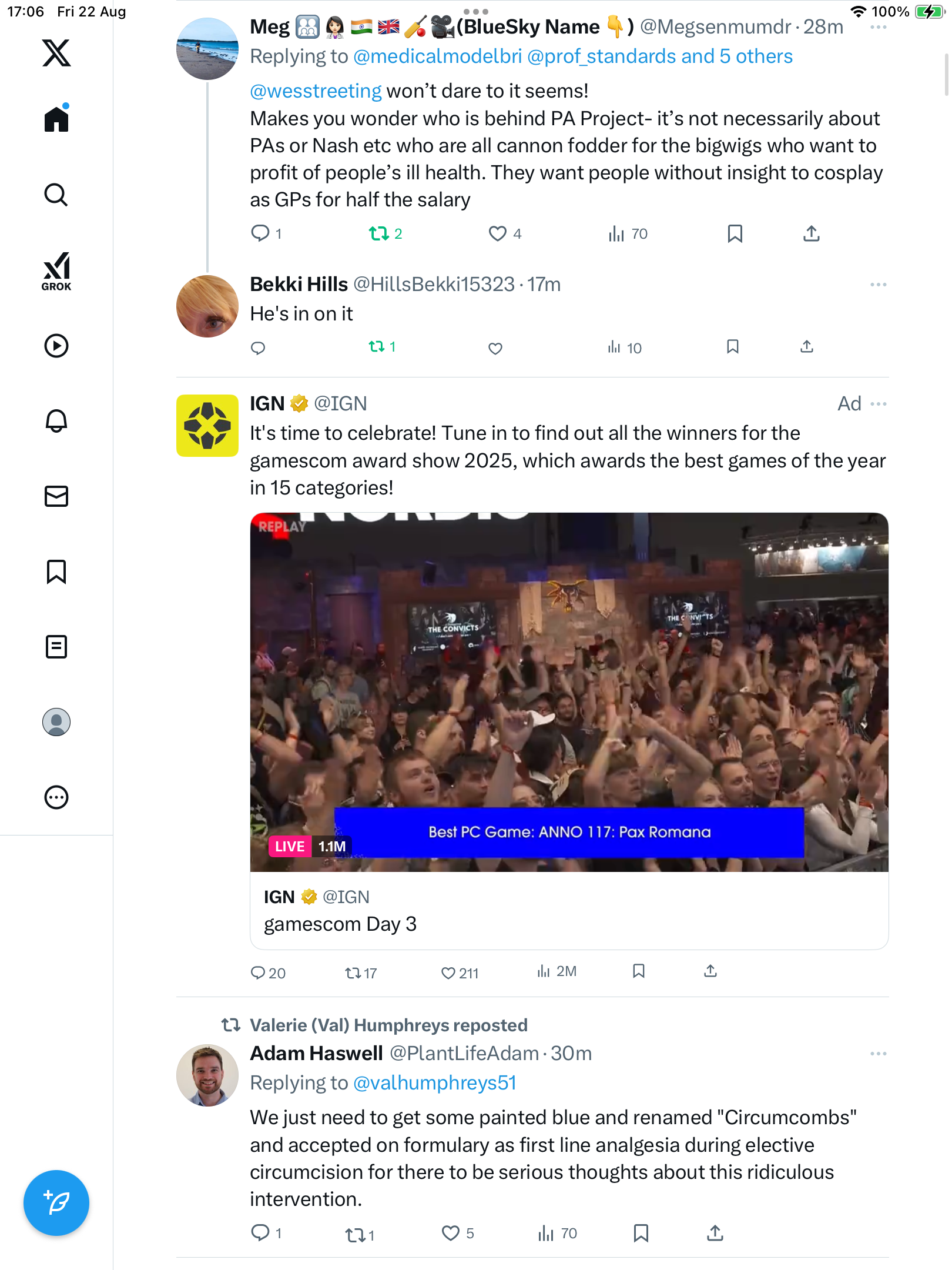Toggle bookmark on Adam Haswell's post
The width and height of the screenshot is (952, 1270).
(x=641, y=1233)
